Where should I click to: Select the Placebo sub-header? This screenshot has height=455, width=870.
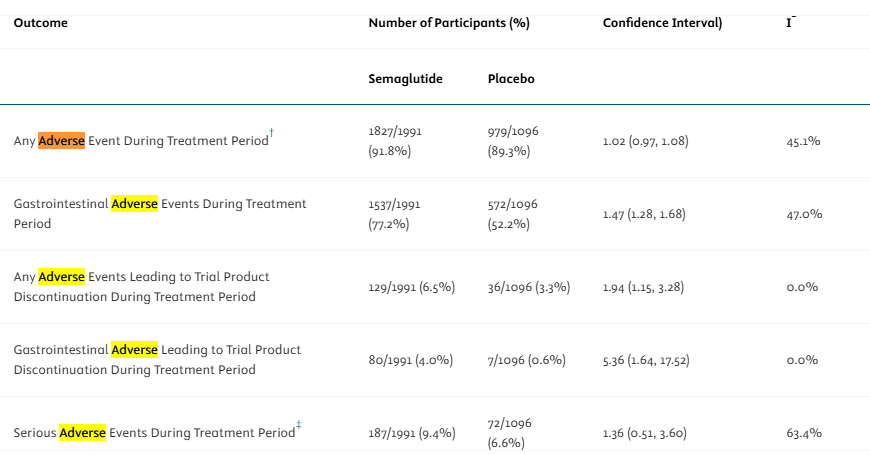[x=511, y=79]
